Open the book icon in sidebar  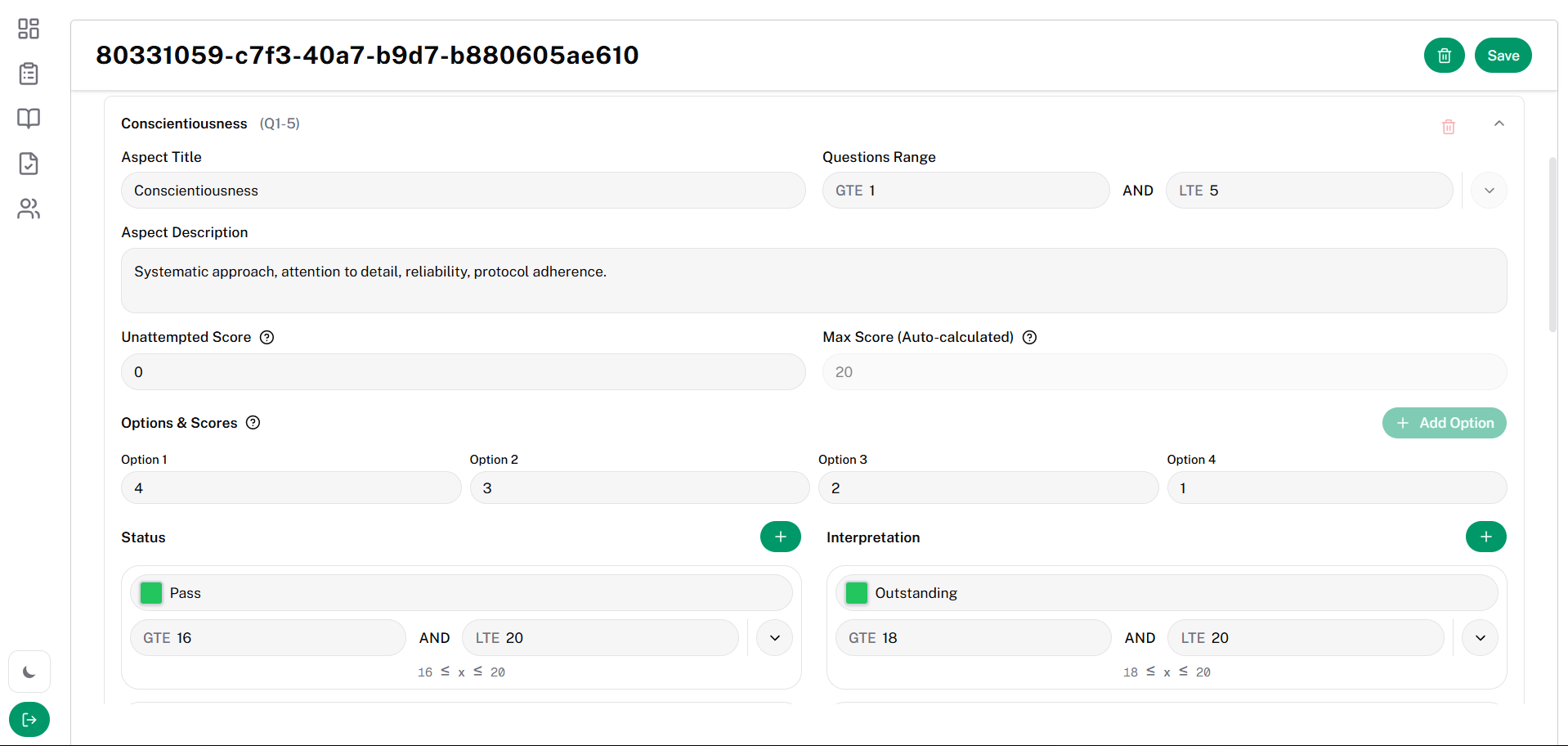[x=29, y=119]
